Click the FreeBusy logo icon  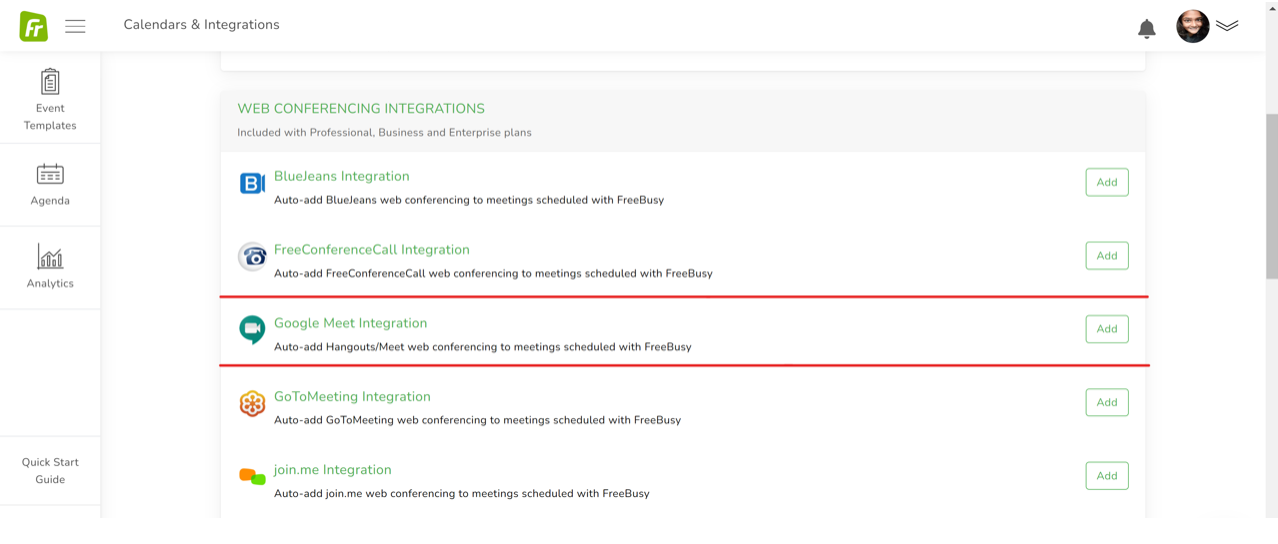coord(33,26)
